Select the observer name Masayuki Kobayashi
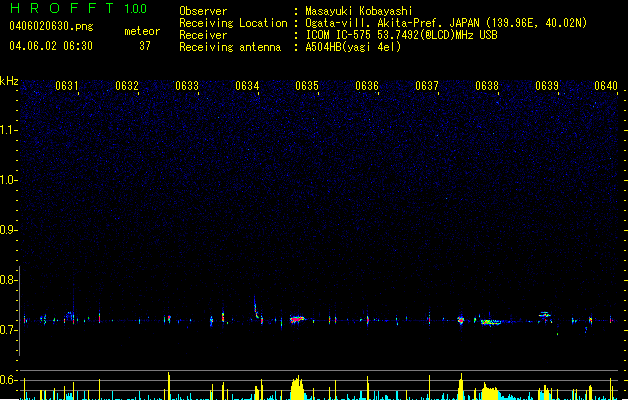Screen dimensions: 629x400 tap(359, 11)
